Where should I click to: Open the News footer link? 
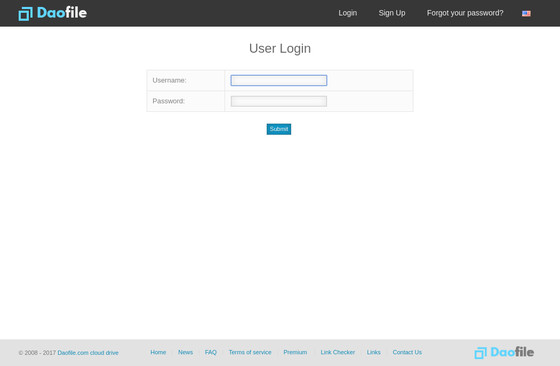click(x=185, y=352)
